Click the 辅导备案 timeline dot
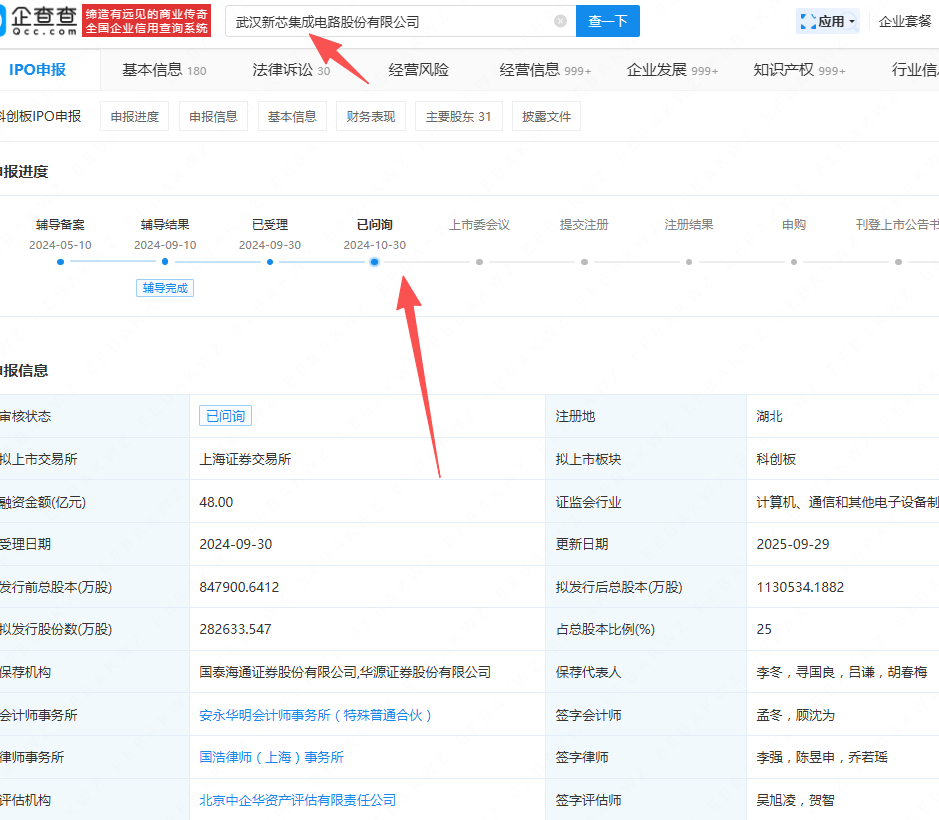Viewport: 939px width, 820px height. pos(61,262)
